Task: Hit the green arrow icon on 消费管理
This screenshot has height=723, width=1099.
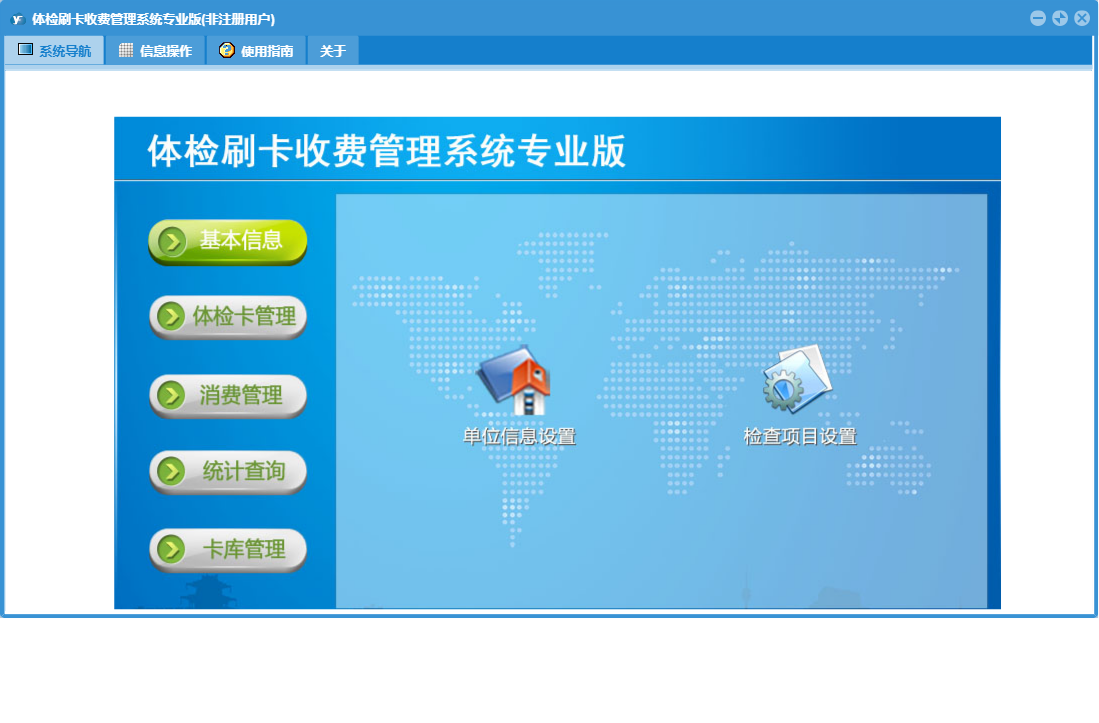Action: 172,395
